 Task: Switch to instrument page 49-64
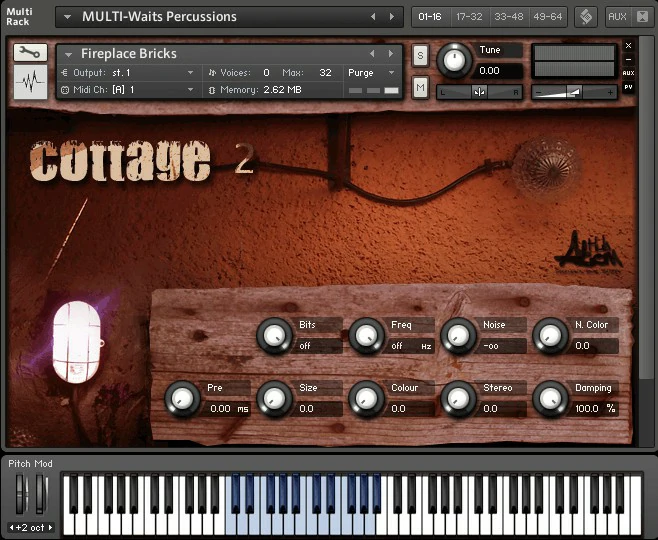[x=548, y=17]
